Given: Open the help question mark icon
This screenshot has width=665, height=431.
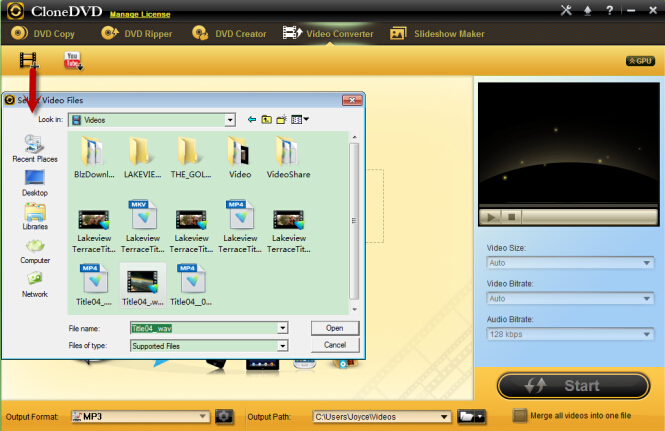Looking at the screenshot, I should coord(609,10).
